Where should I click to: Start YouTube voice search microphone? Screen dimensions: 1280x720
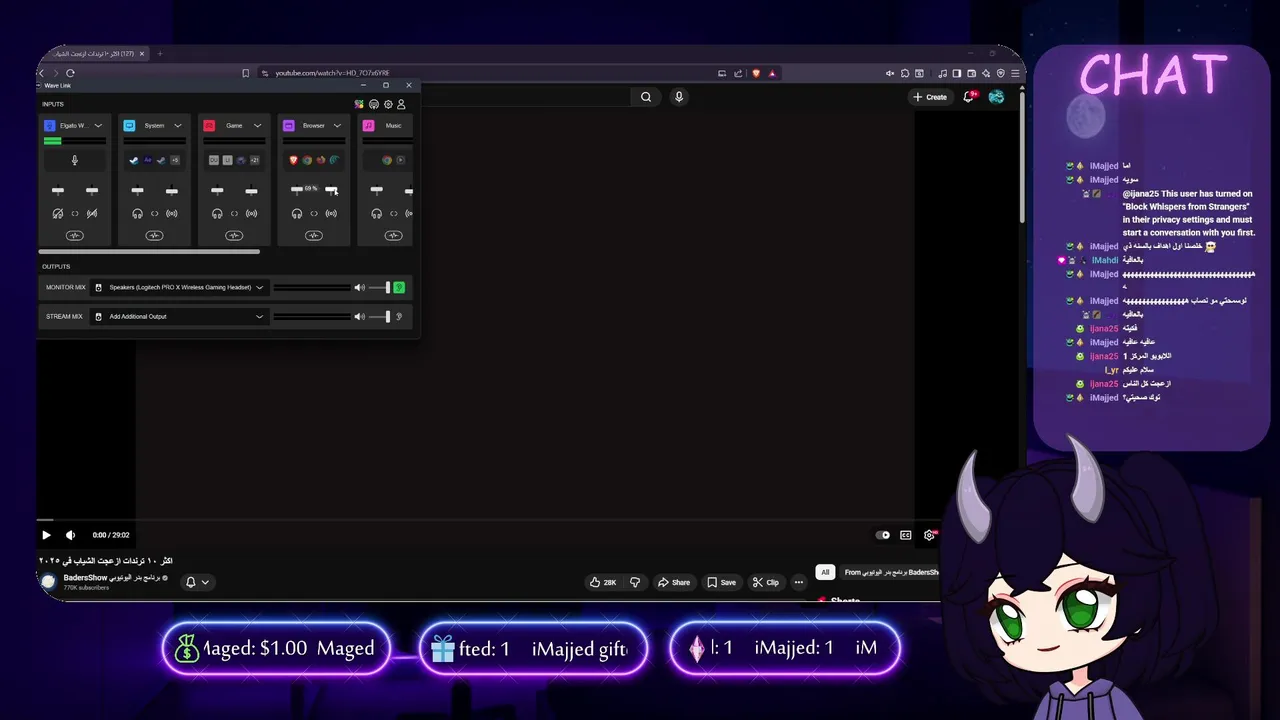click(679, 97)
